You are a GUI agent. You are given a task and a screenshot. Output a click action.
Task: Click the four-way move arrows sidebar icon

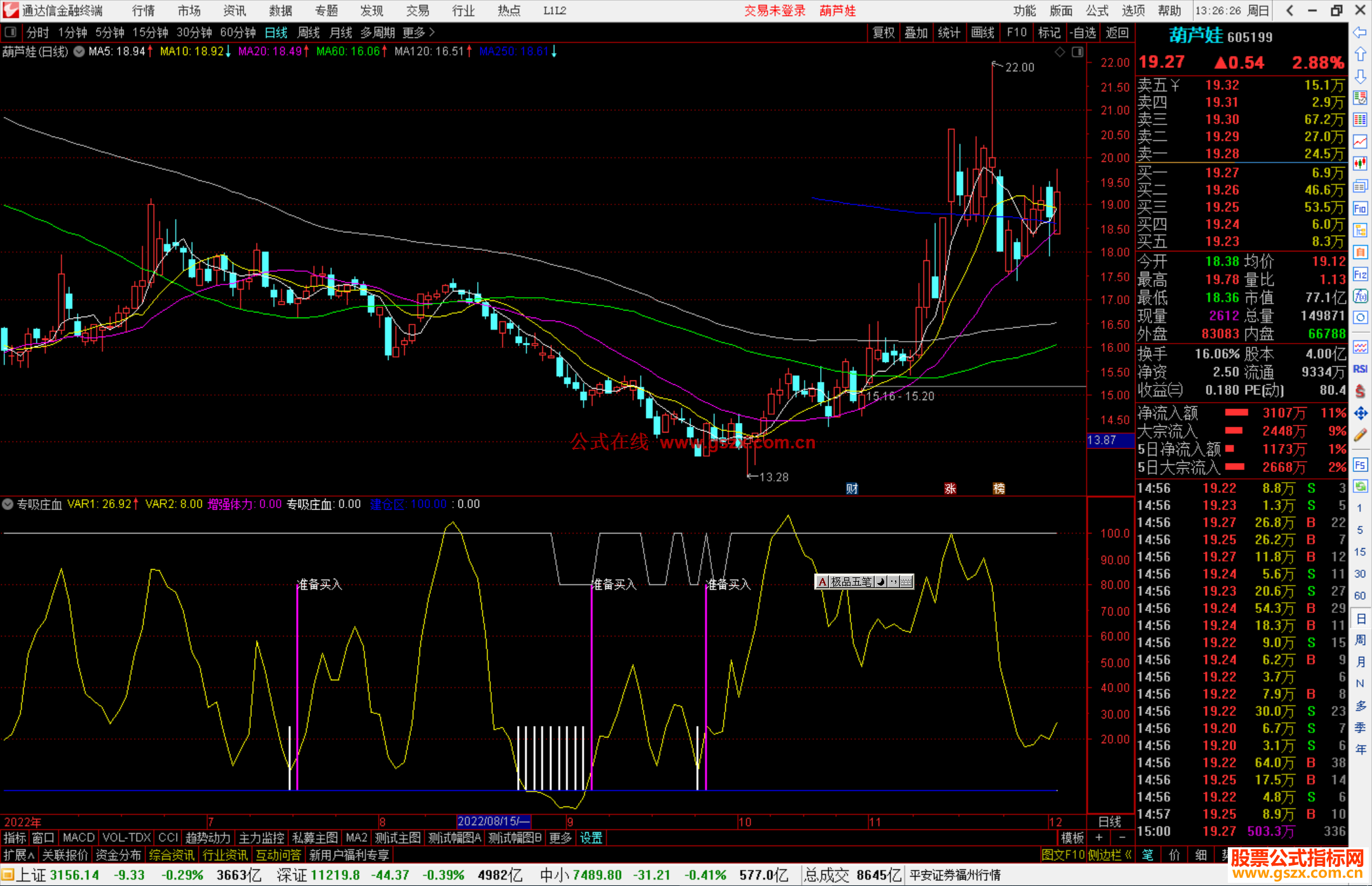(1360, 413)
